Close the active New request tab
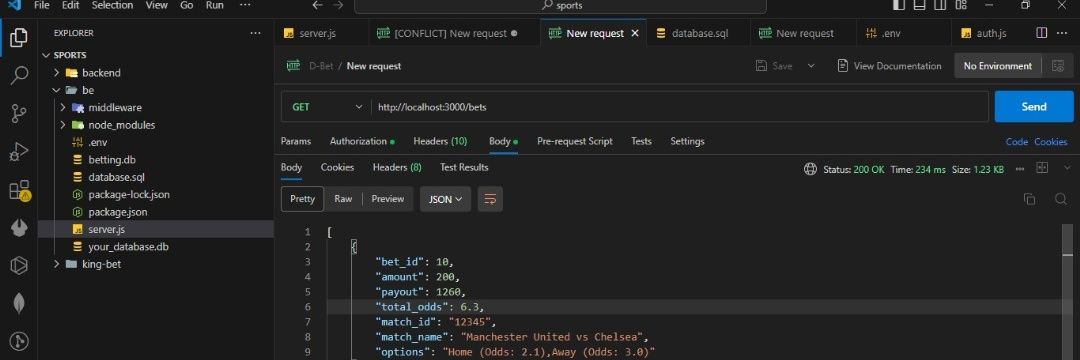This screenshot has width=1080, height=360. coord(635,33)
